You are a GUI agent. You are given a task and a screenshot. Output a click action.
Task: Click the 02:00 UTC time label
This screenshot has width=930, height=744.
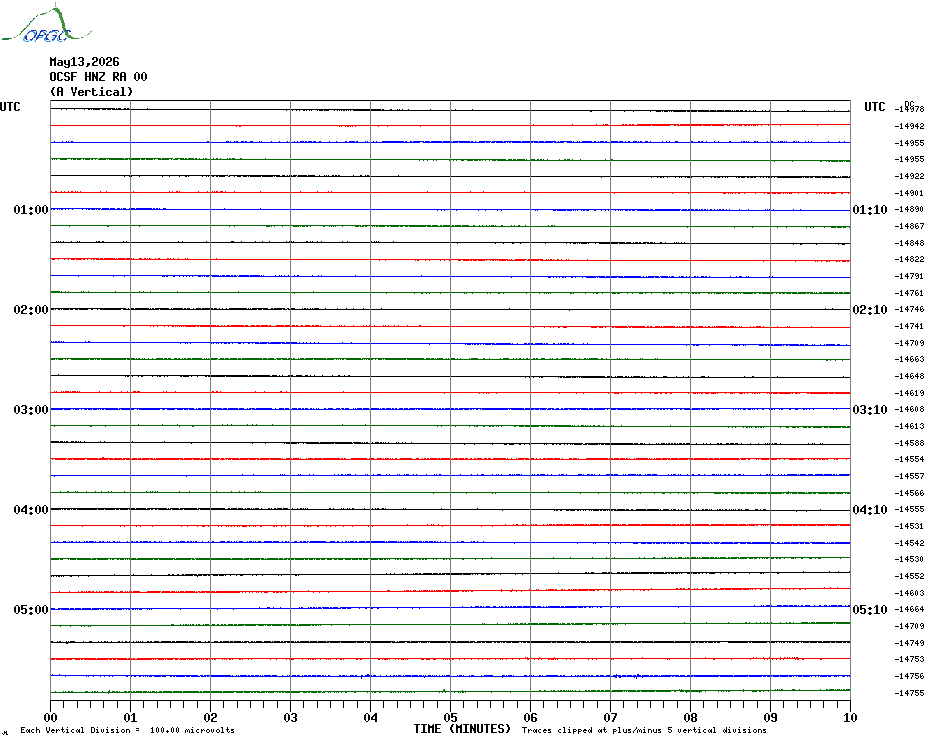[31, 310]
